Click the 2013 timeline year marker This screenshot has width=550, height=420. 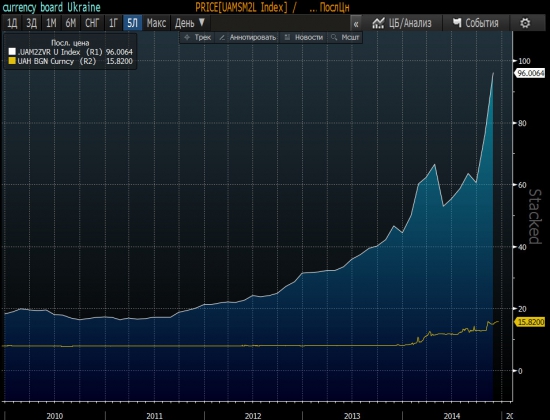tap(352, 416)
